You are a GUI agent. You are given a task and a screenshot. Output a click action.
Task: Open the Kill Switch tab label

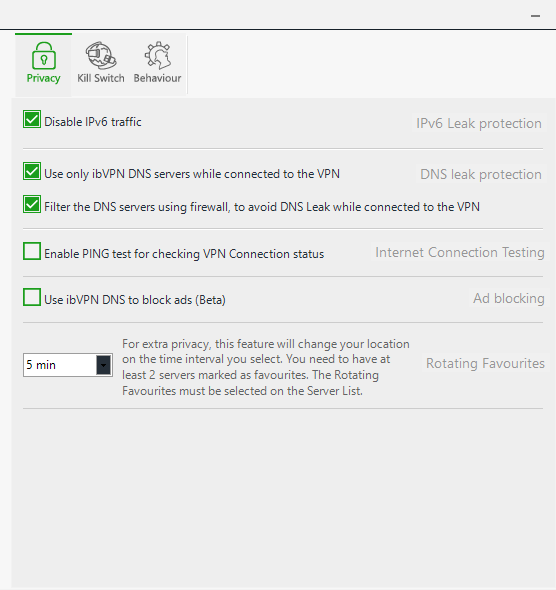coord(100,78)
